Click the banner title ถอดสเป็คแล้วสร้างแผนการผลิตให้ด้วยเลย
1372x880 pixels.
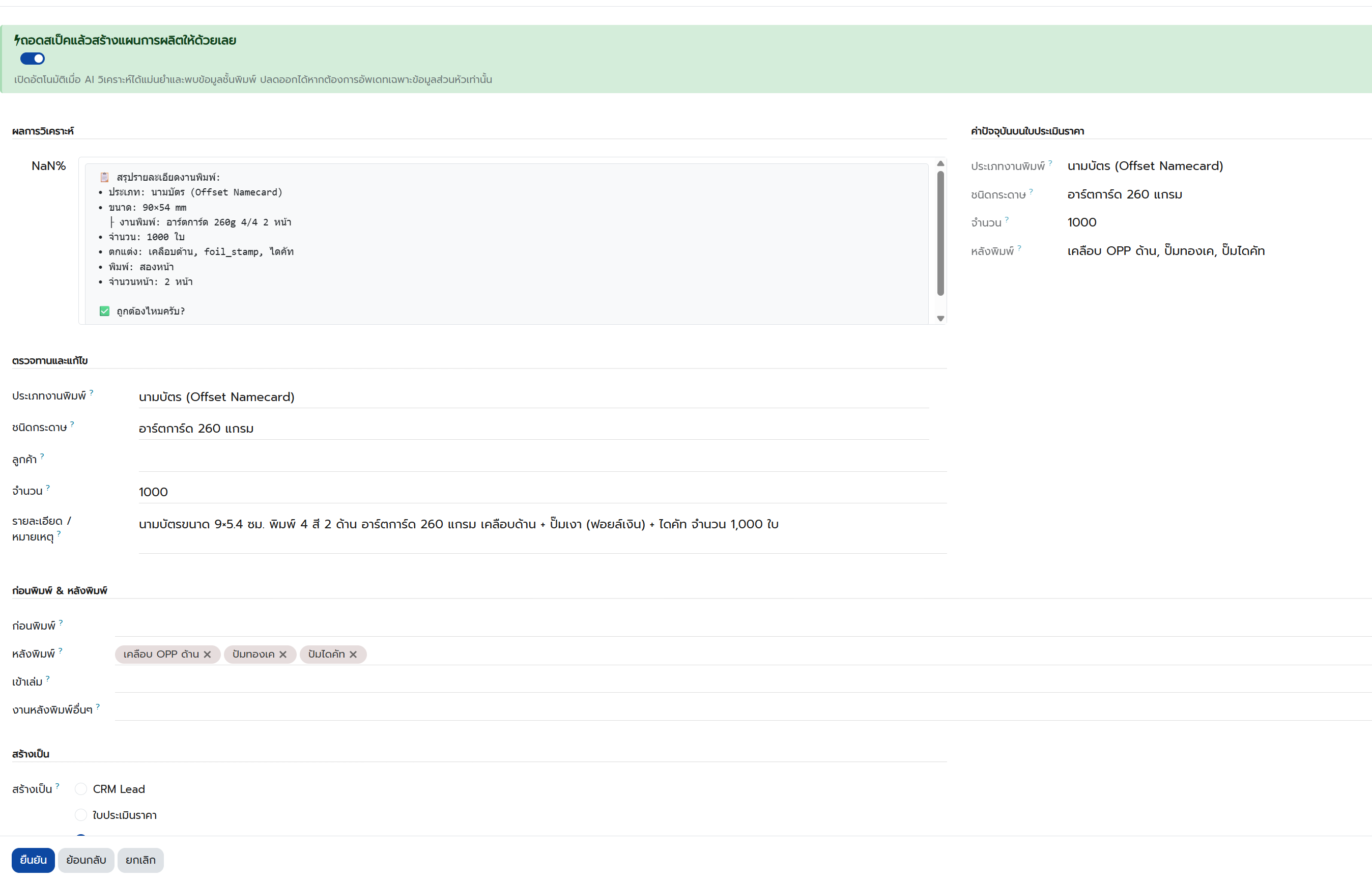tap(128, 41)
